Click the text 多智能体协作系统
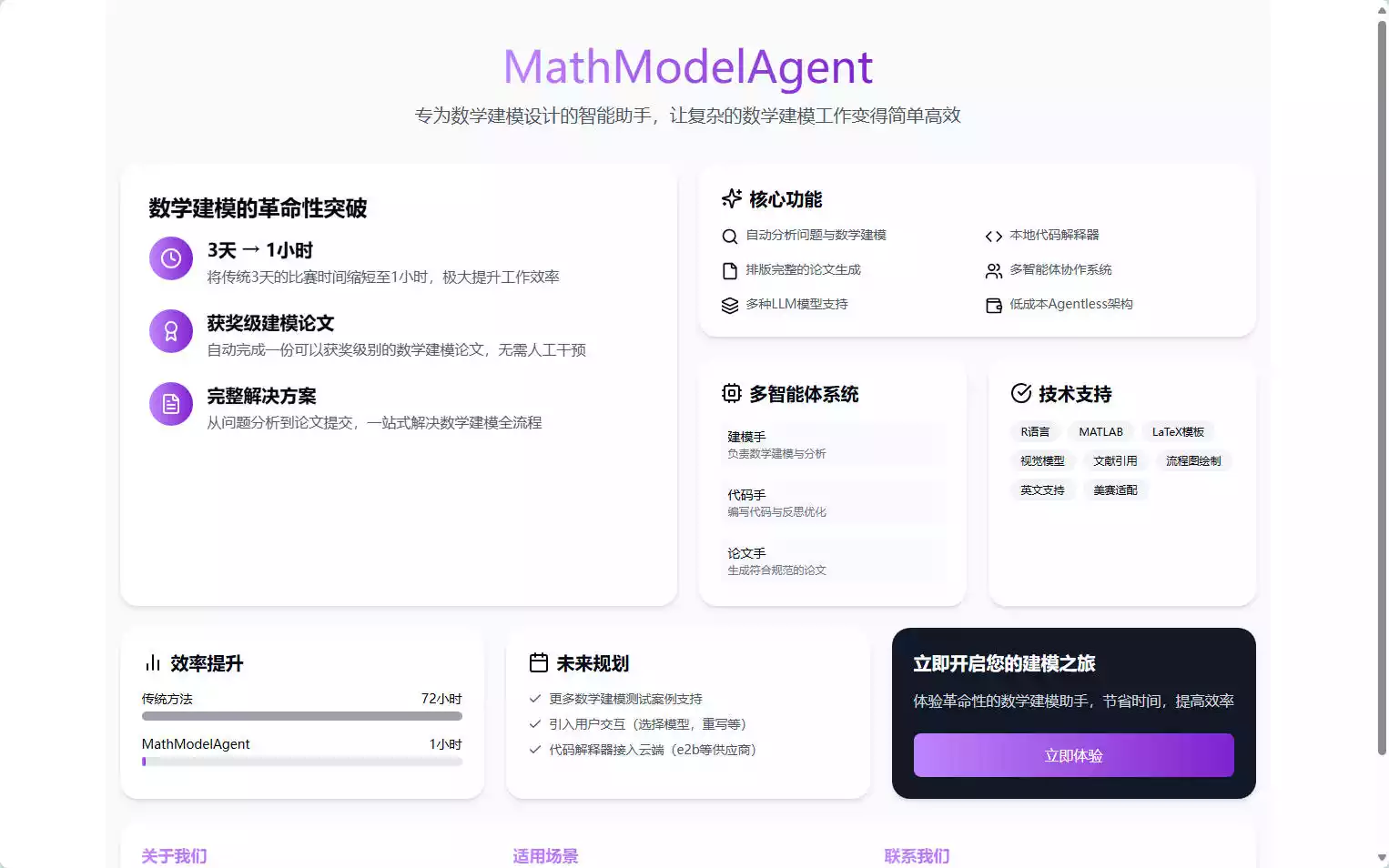The height and width of the screenshot is (868, 1389). pyautogui.click(x=1060, y=269)
